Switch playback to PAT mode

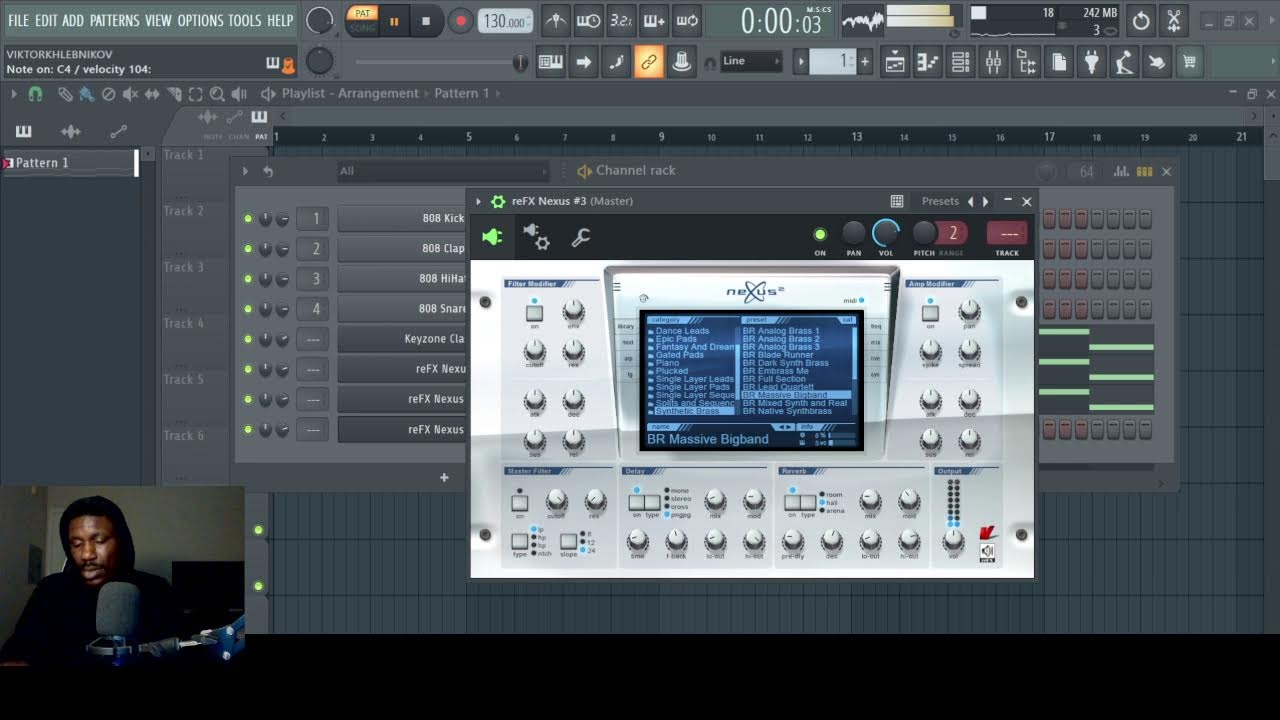click(x=362, y=13)
